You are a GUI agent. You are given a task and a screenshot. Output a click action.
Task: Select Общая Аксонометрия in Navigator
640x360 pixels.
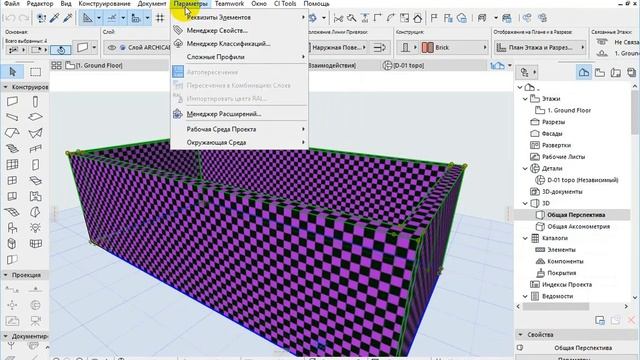(578, 227)
